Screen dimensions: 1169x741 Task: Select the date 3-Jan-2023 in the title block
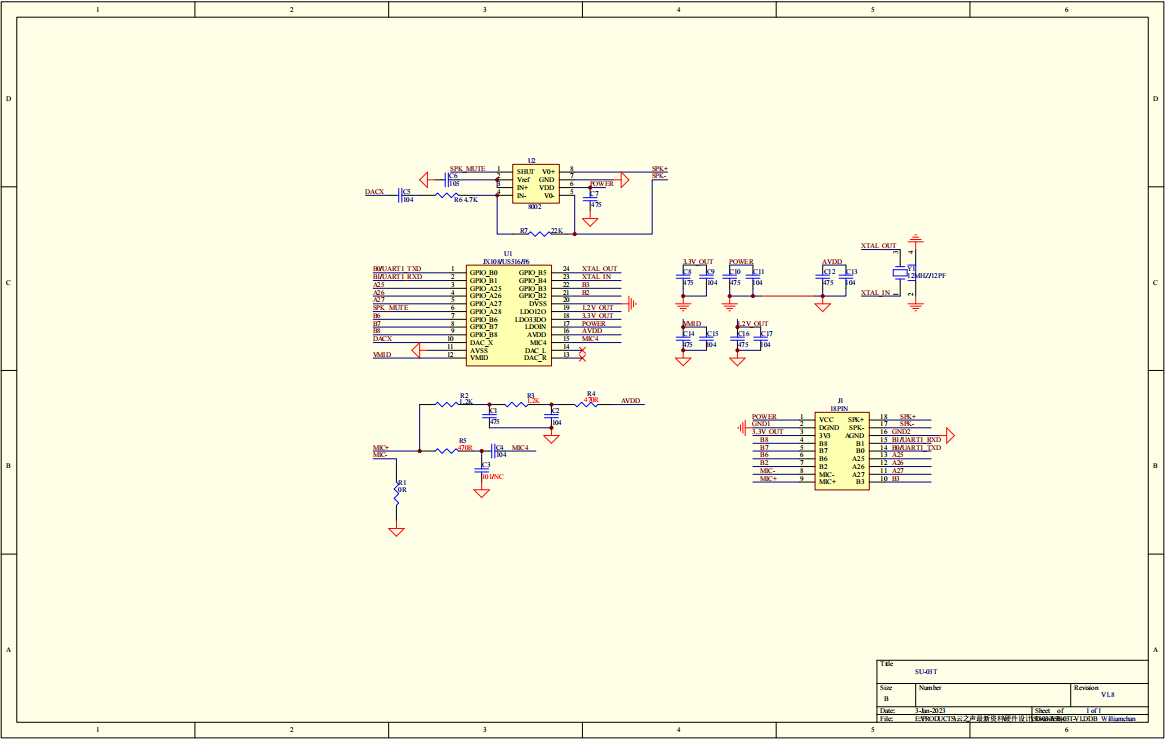point(930,711)
